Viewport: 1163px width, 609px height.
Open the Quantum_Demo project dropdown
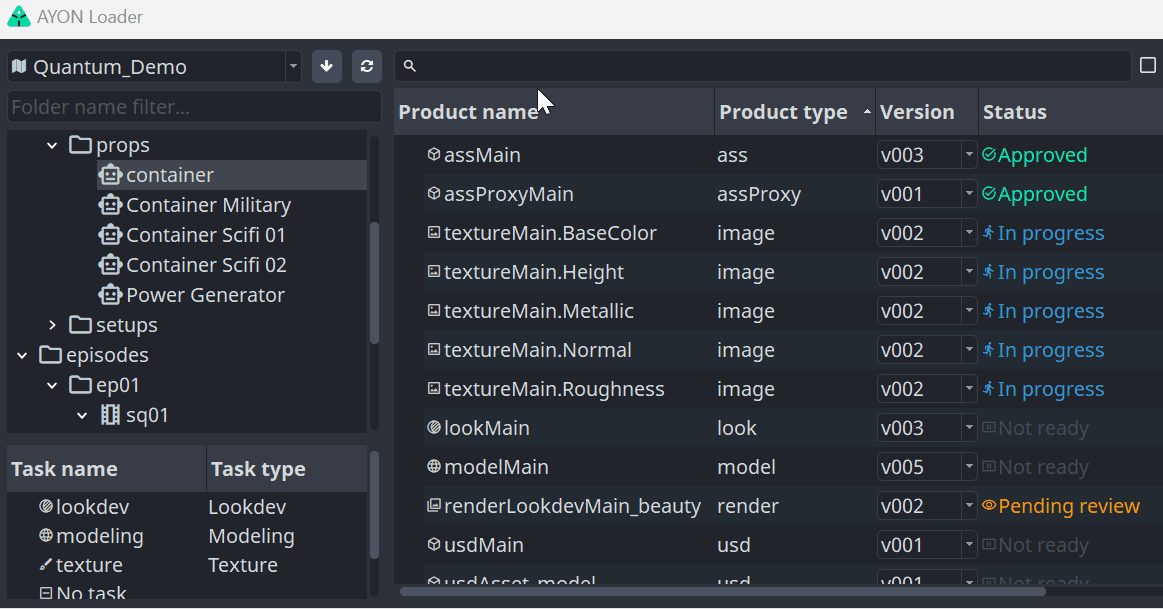tap(154, 67)
